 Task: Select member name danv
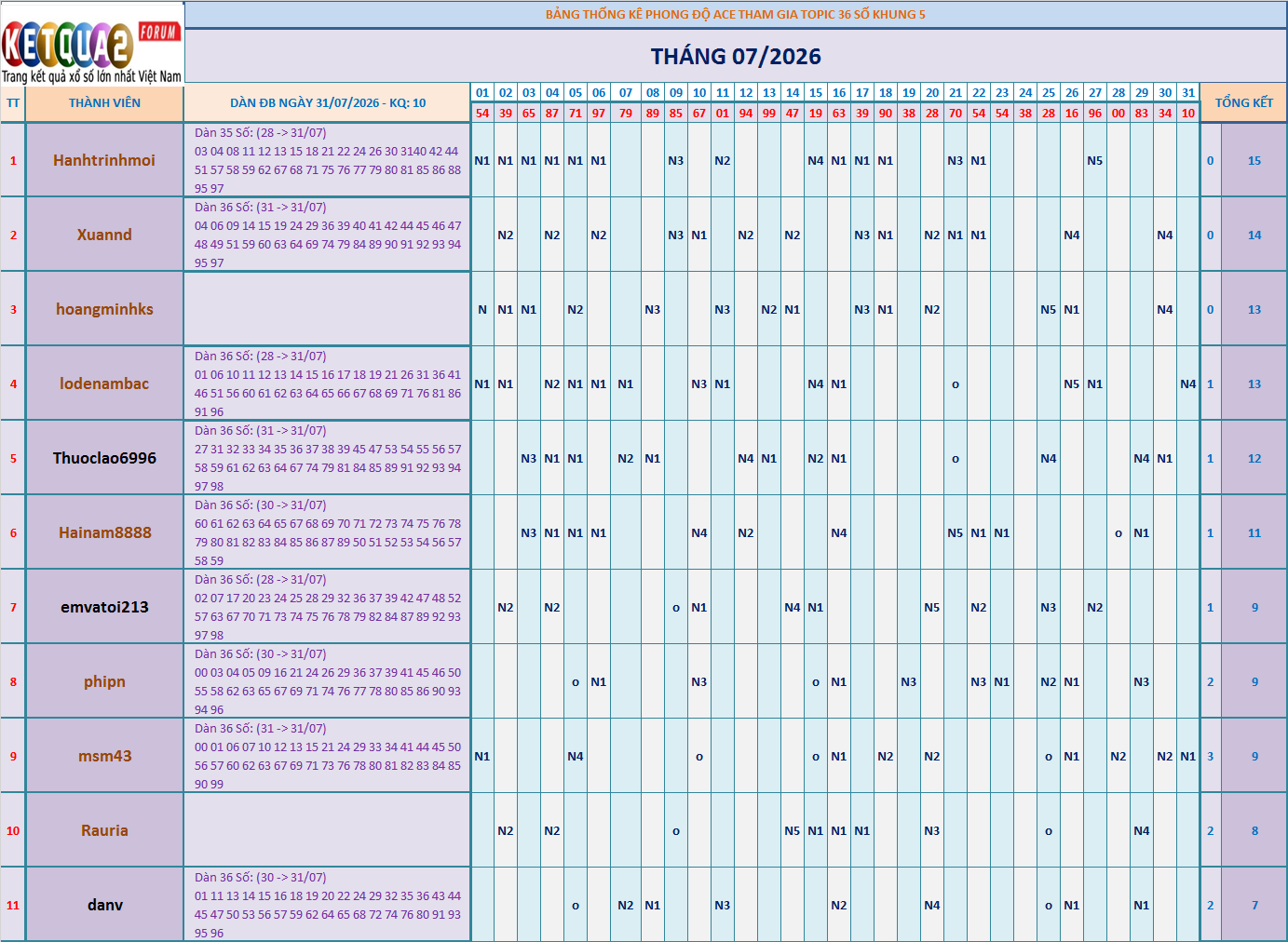(x=104, y=905)
